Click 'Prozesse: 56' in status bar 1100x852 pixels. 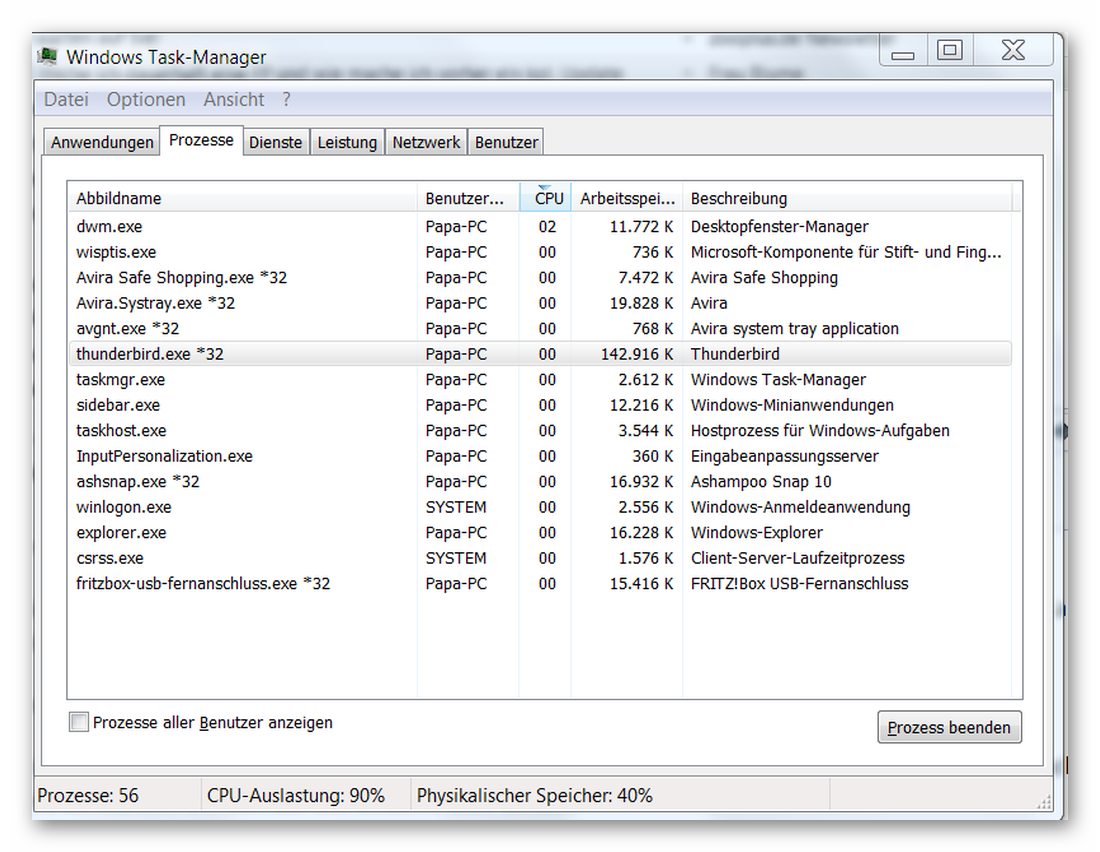pos(88,795)
